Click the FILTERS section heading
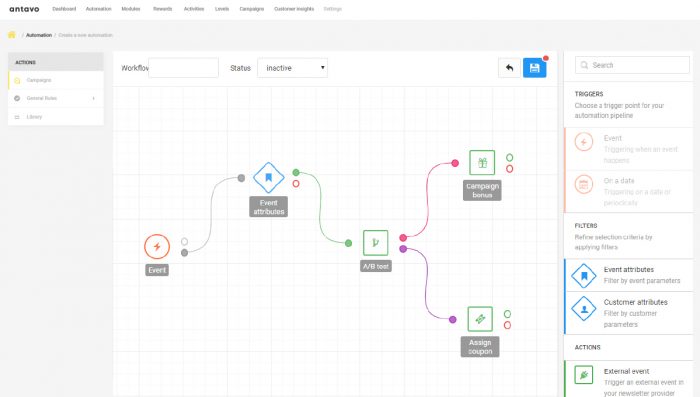The height and width of the screenshot is (397, 700). [586, 226]
